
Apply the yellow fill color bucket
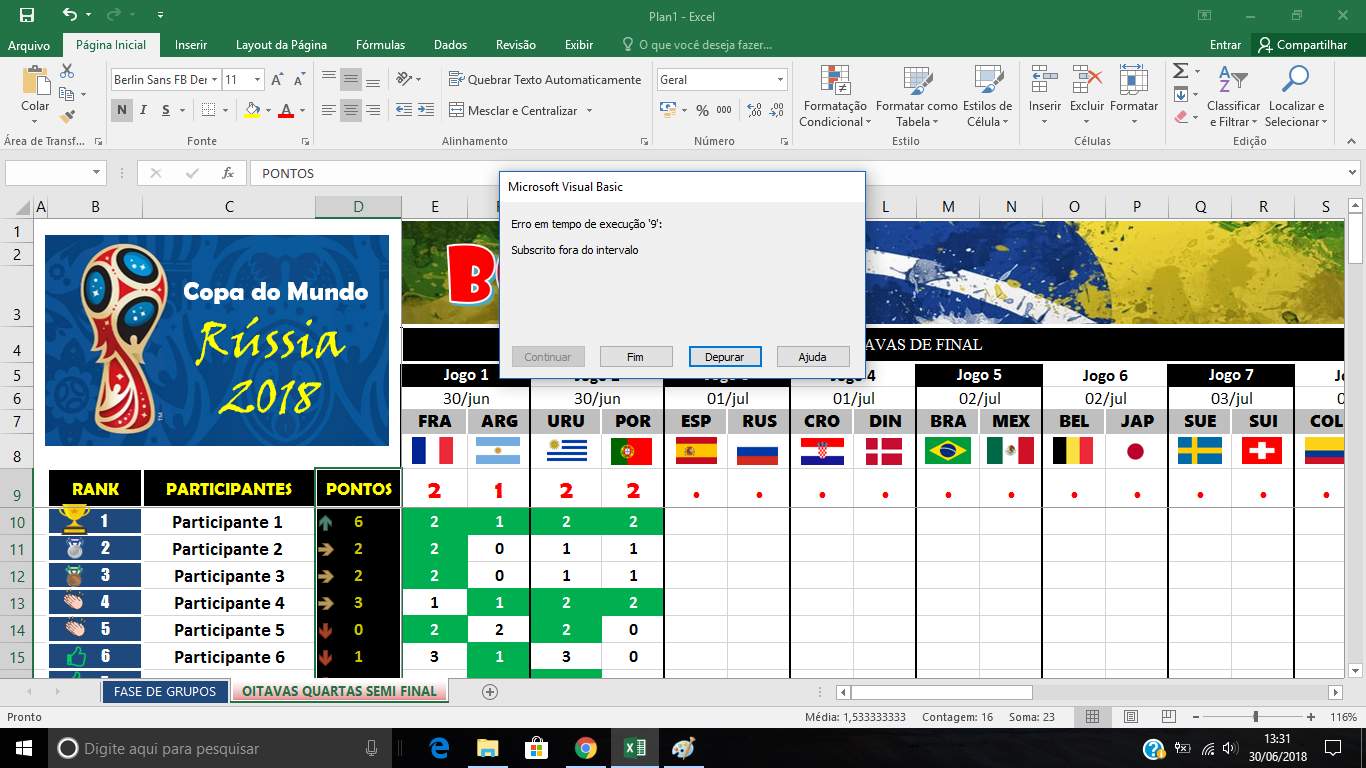click(252, 110)
